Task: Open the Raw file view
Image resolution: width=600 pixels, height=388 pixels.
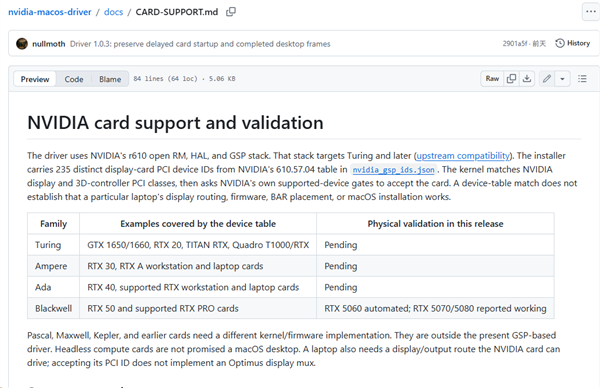Action: tap(492, 79)
